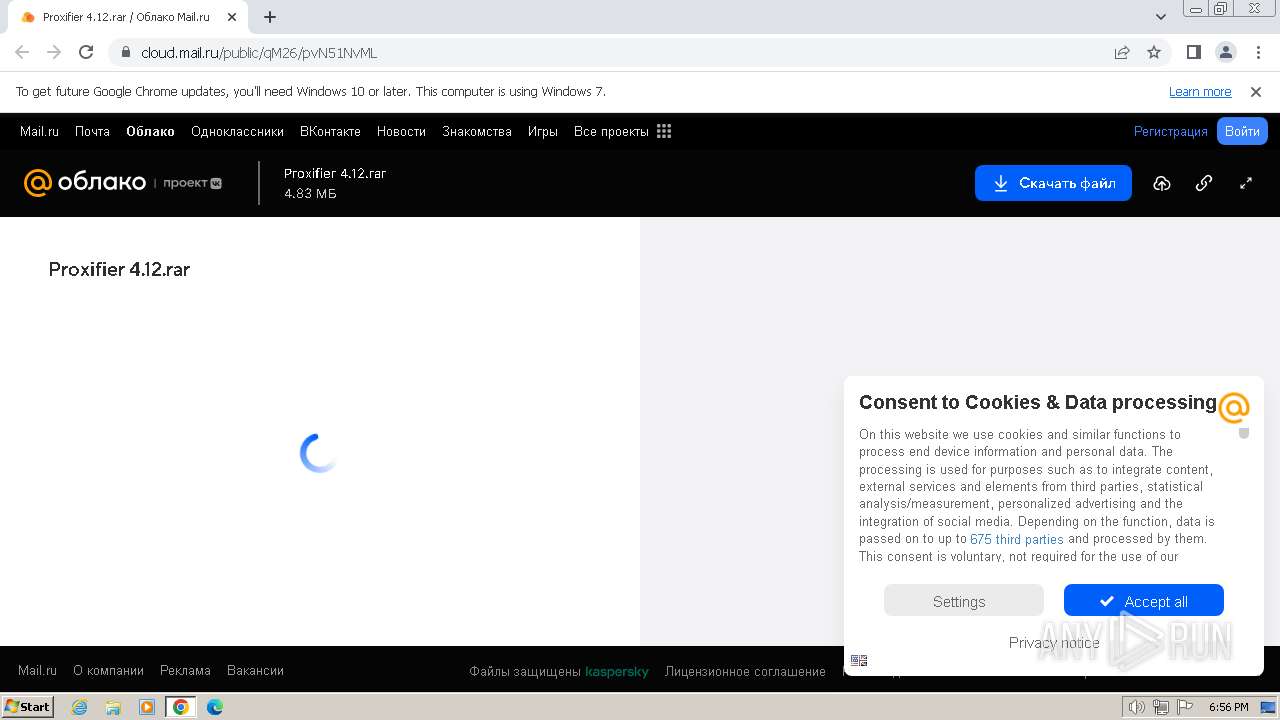1280x720 pixels.
Task: Click the small icon at cookie dialog corner
Action: click(859, 660)
